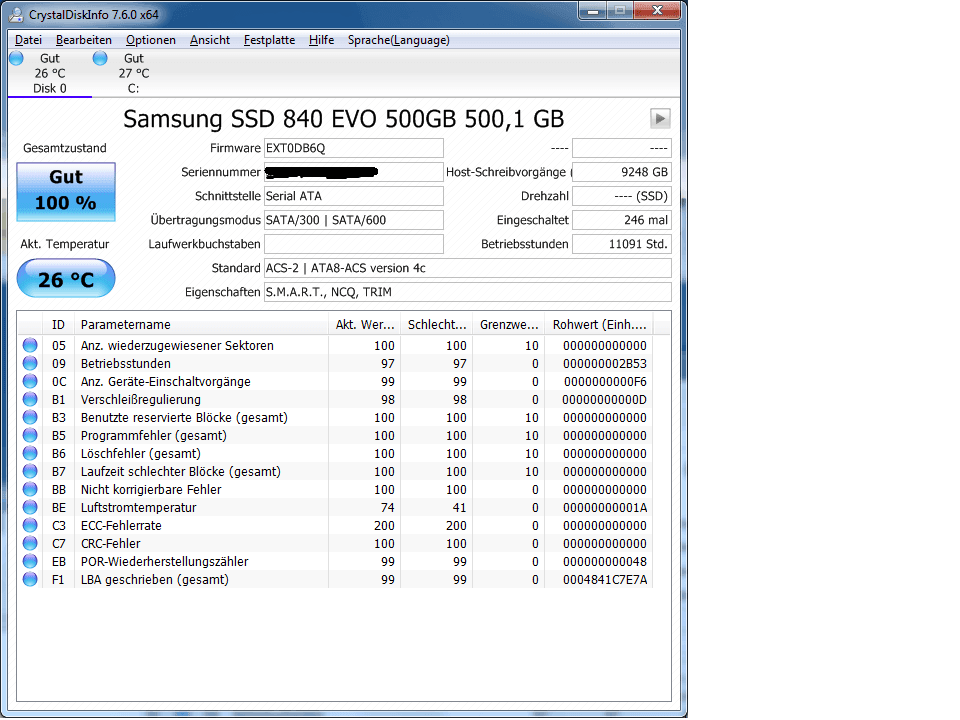The width and height of the screenshot is (960, 720).
Task: Click the status icon for attribute 05
Action: coord(29,345)
